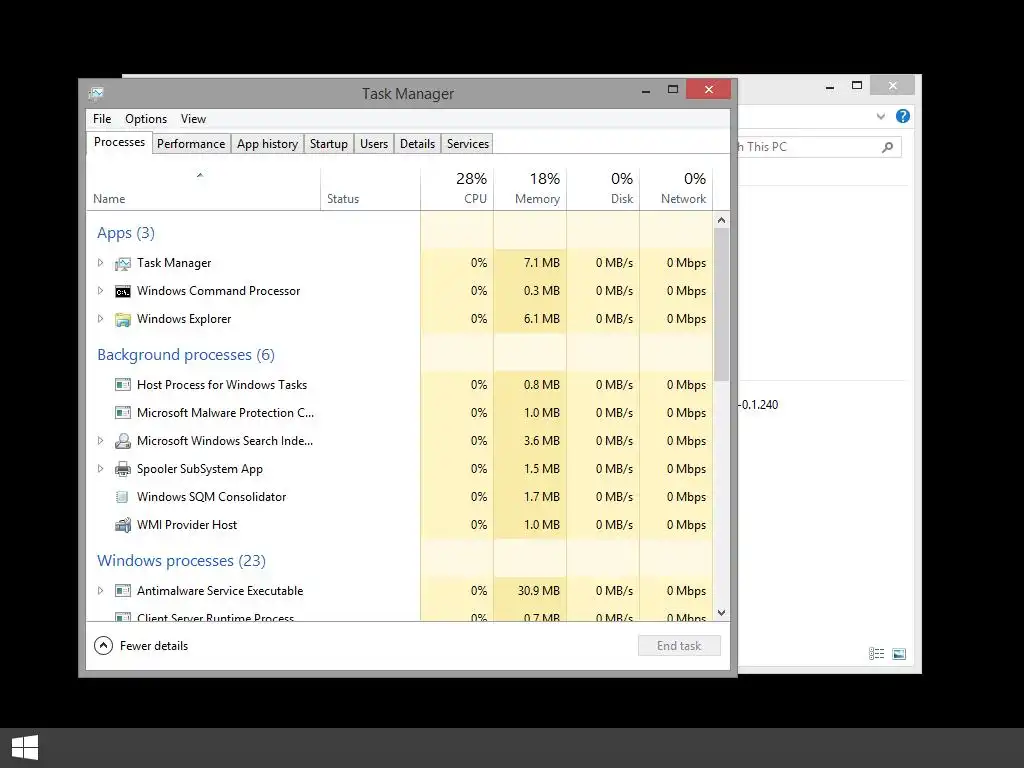Viewport: 1024px width, 768px height.
Task: Open the File menu
Action: point(102,119)
